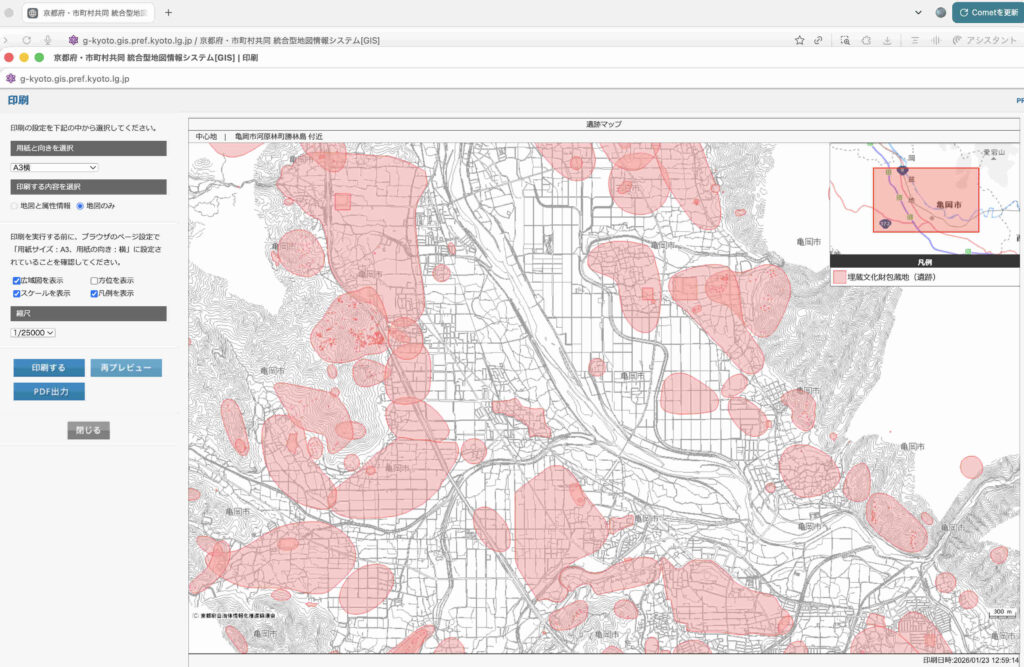Open the 1/25000 scale dropdown
Screen dimensions: 1024x667
(33, 332)
